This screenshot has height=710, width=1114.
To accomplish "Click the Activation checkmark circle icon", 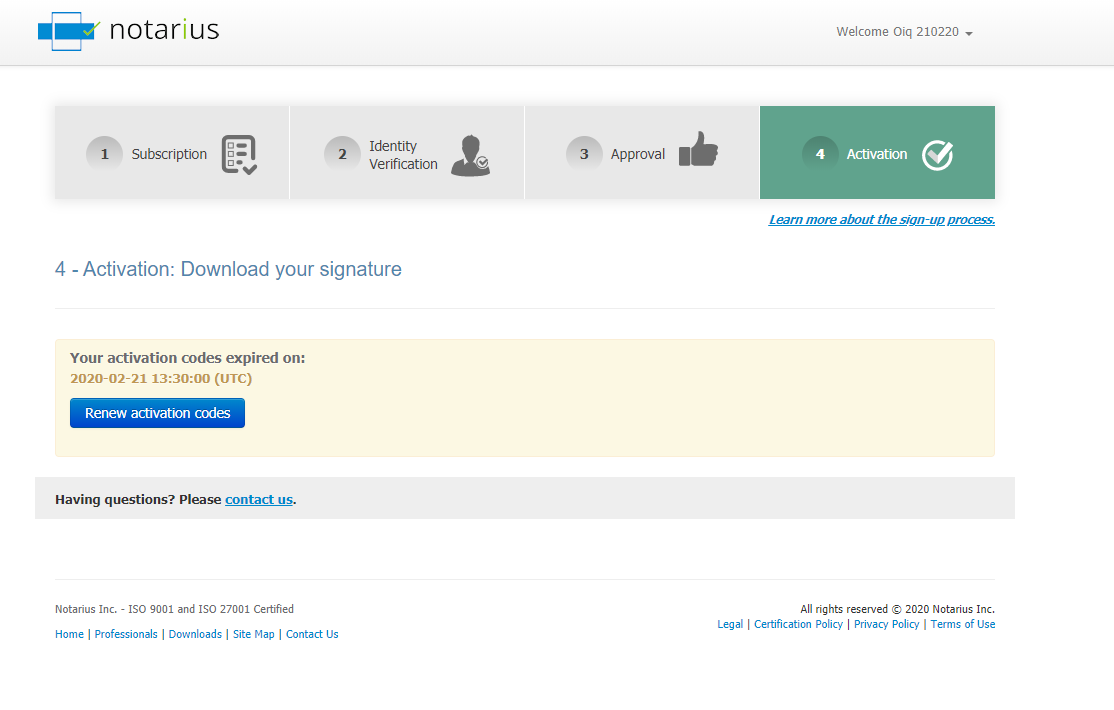I will coord(937,155).
